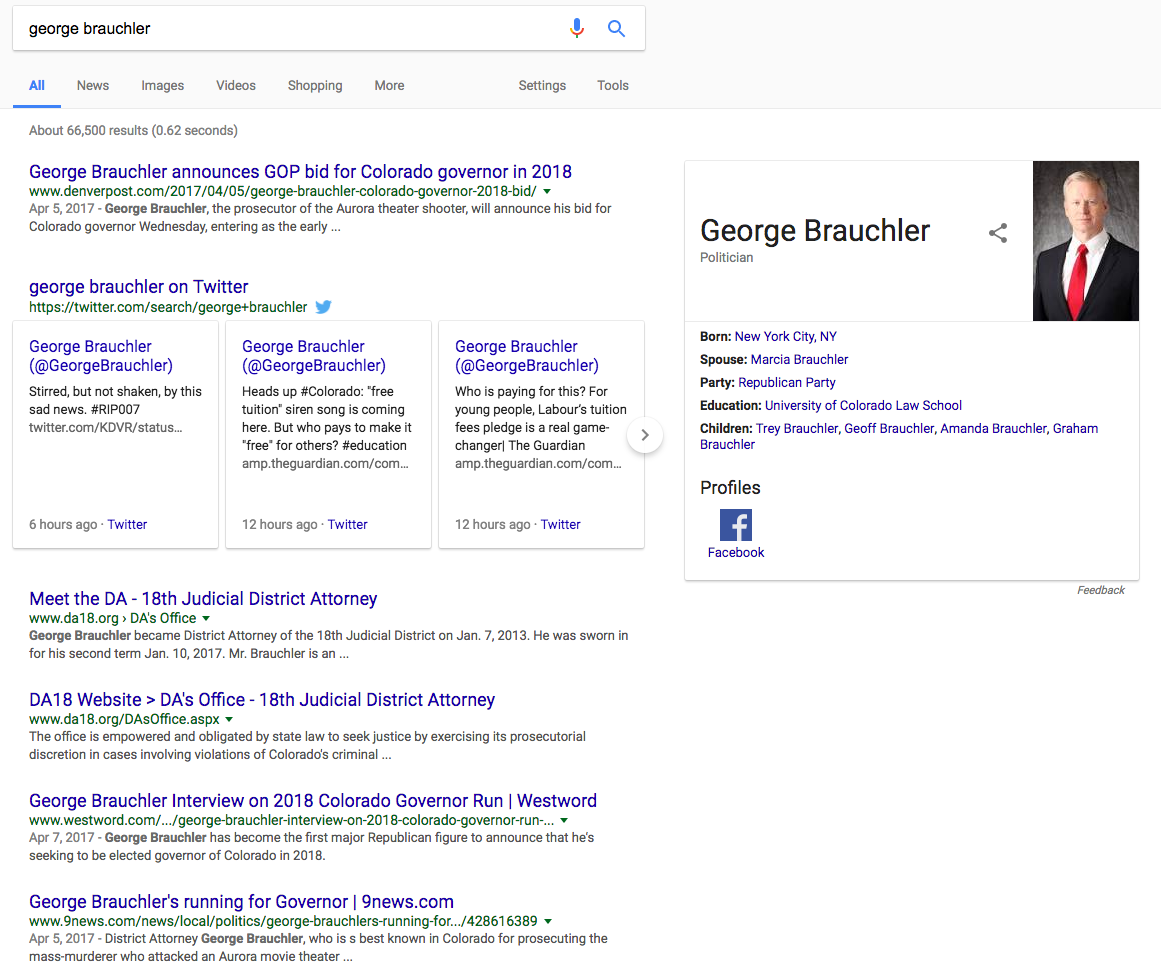Image resolution: width=1161 pixels, height=968 pixels.
Task: Expand the 9news.com result URL dropdown arrow
Action: (549, 921)
